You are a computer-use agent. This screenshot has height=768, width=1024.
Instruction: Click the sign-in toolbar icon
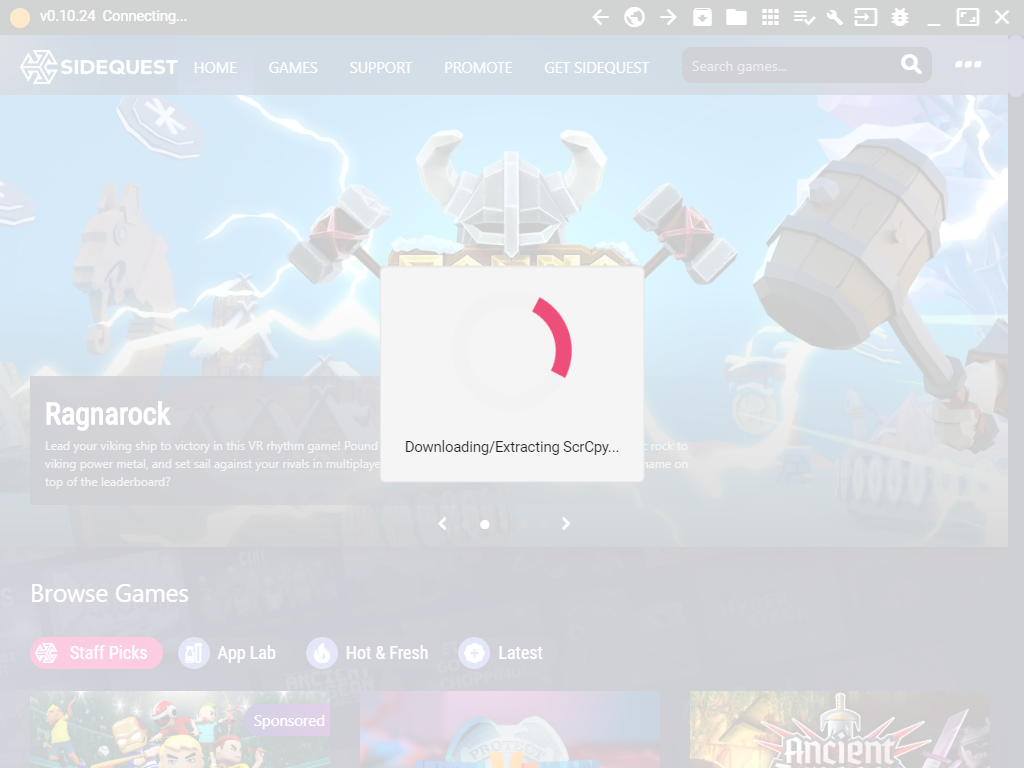864,17
